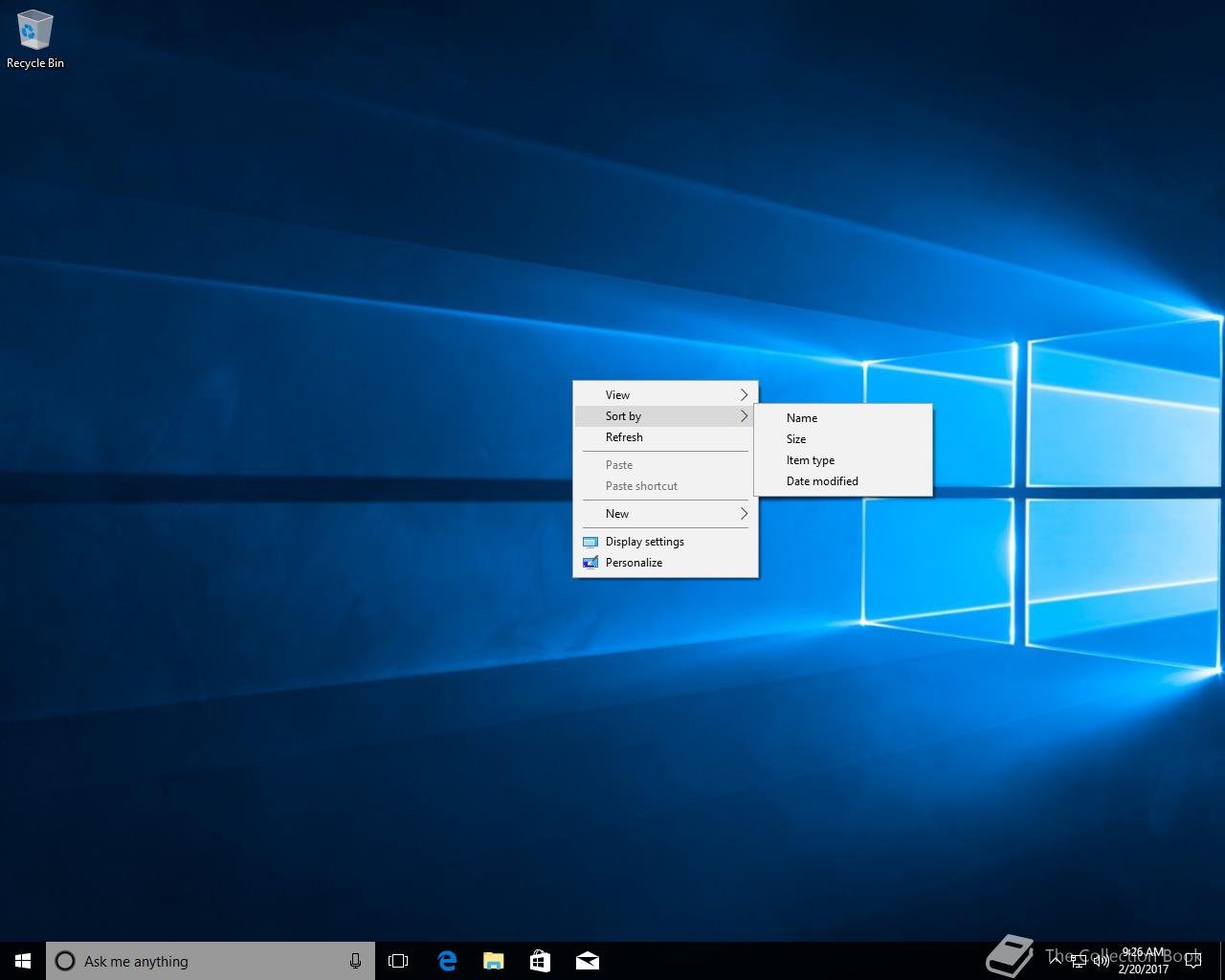Open Task View from the taskbar
Screen dimensions: 1225x980
click(398, 961)
